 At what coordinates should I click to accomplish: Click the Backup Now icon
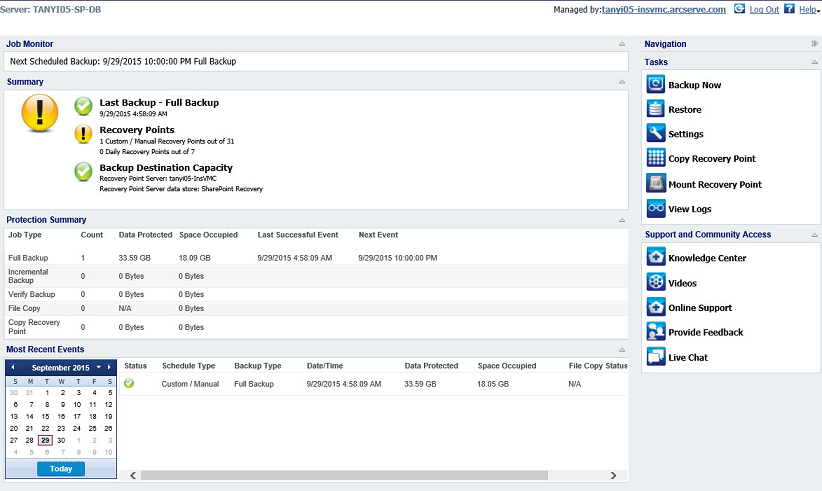[656, 85]
